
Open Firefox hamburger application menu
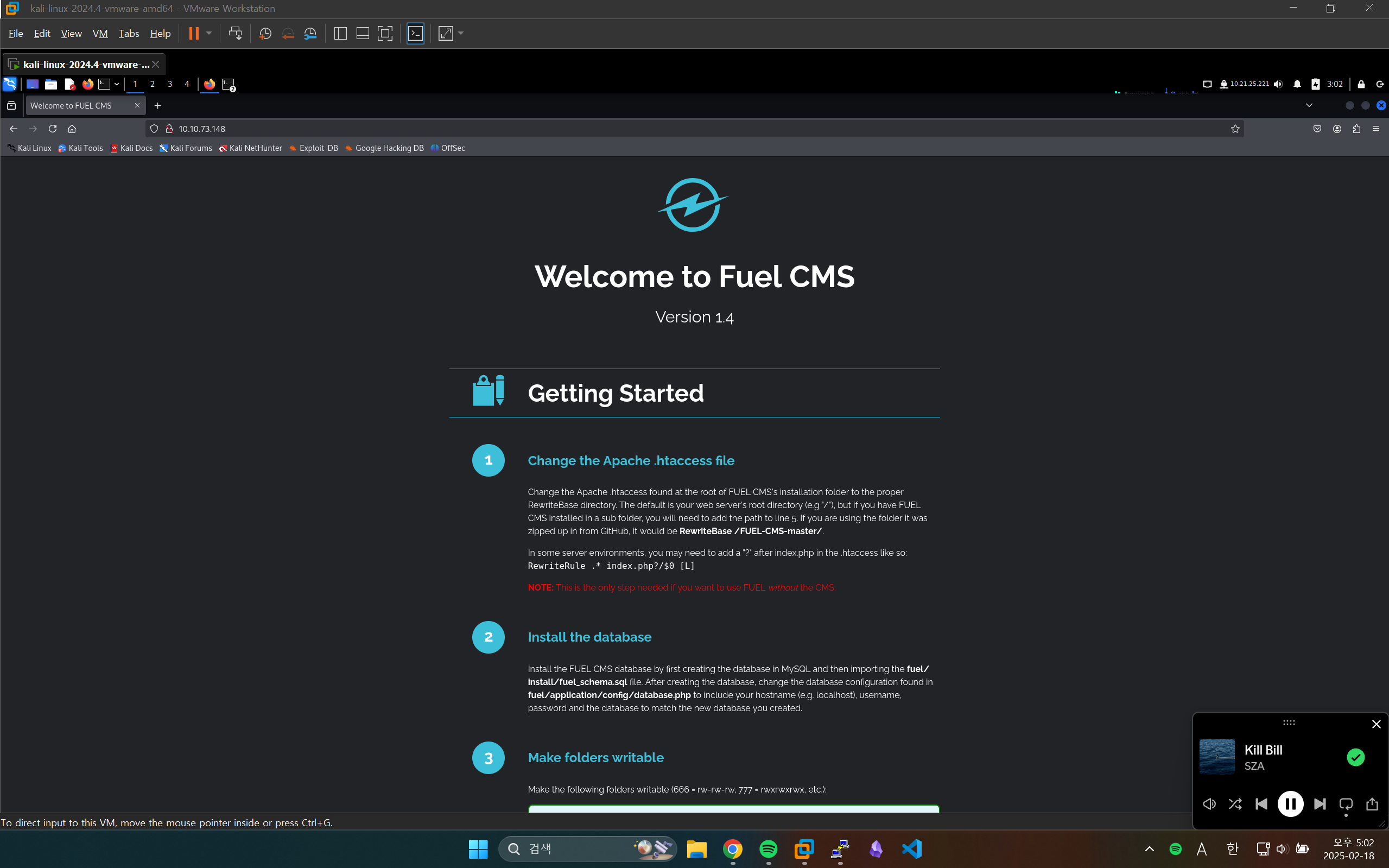tap(1376, 129)
